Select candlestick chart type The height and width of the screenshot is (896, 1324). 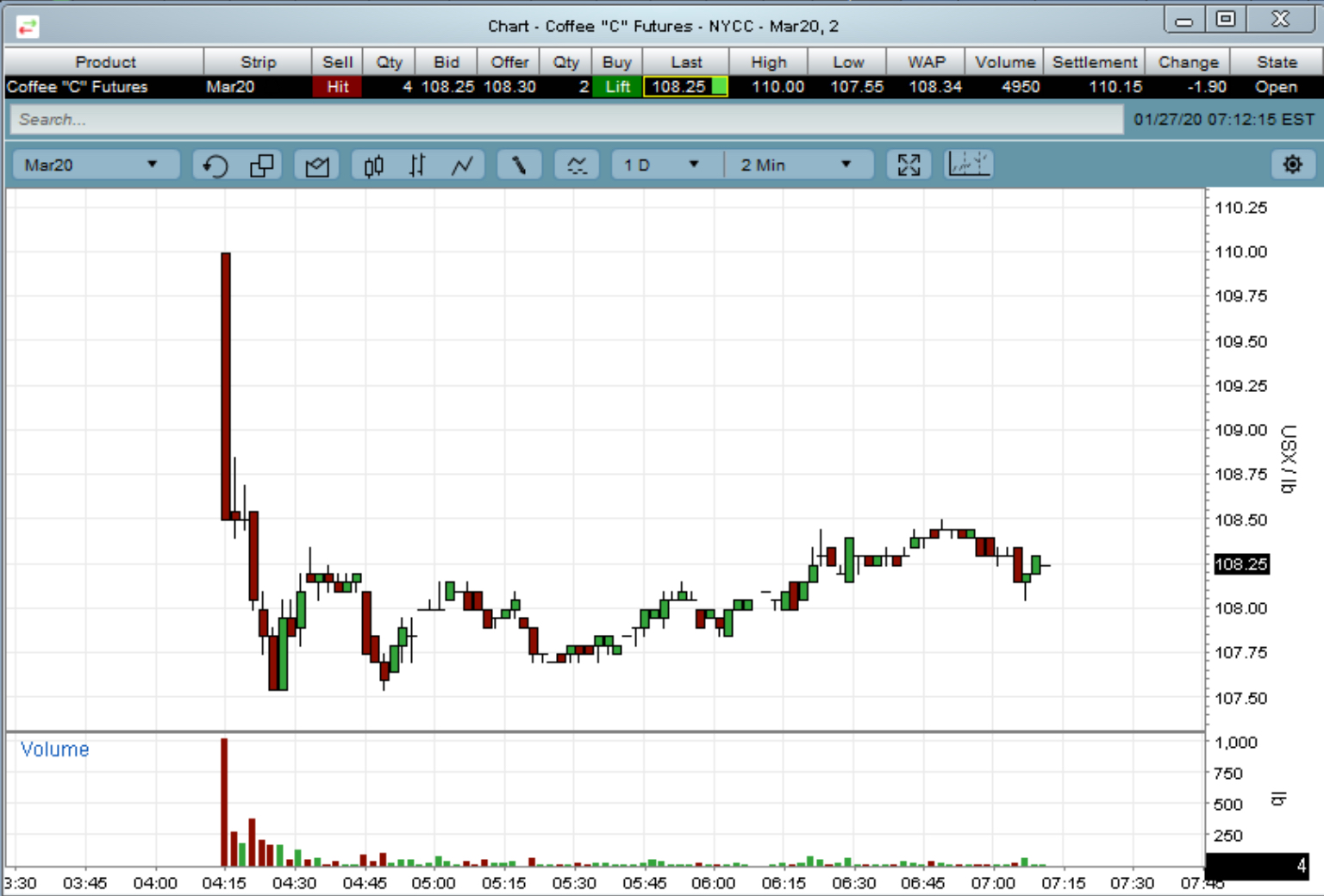click(x=373, y=165)
